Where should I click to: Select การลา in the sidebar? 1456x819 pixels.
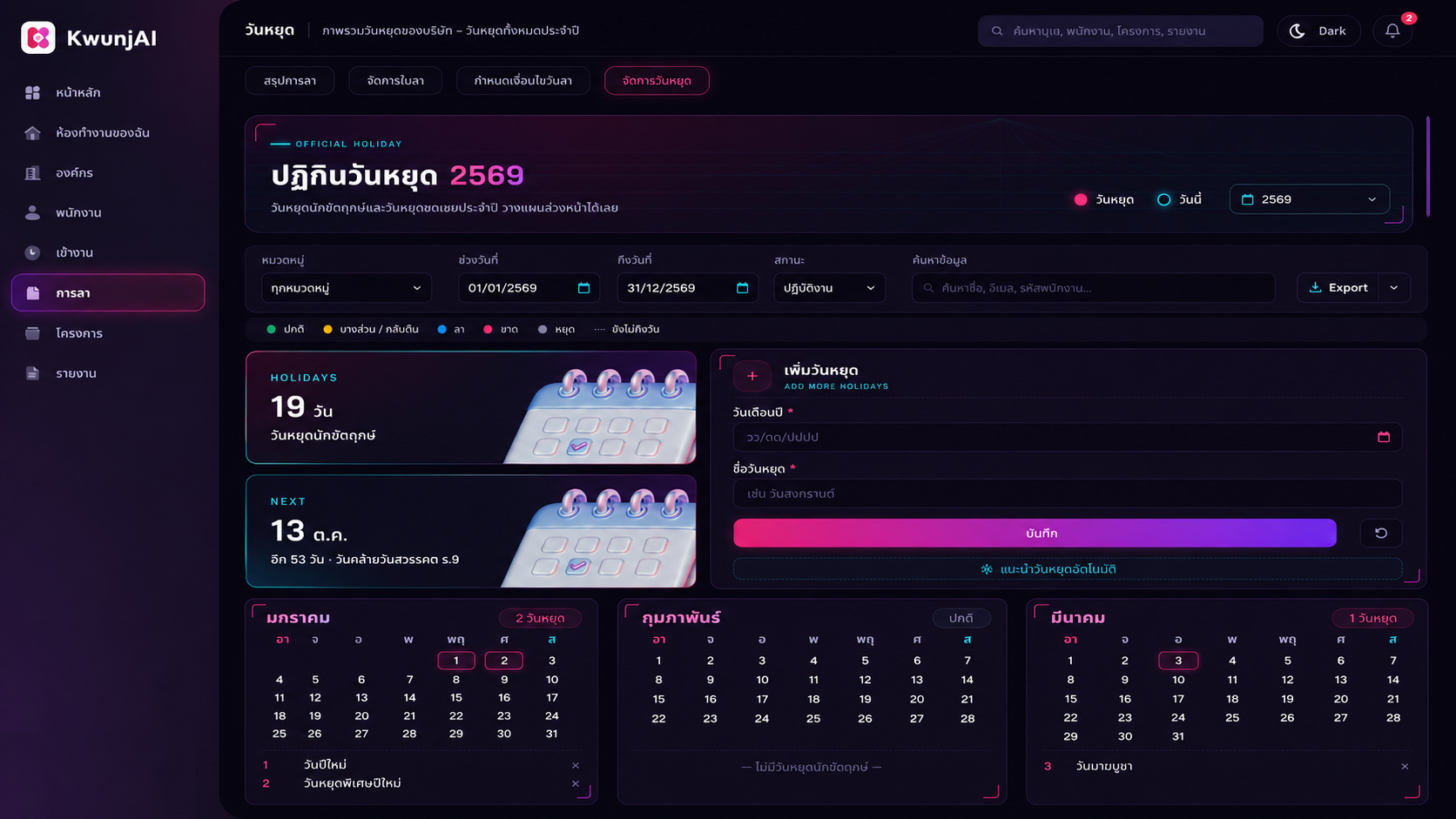click(108, 292)
